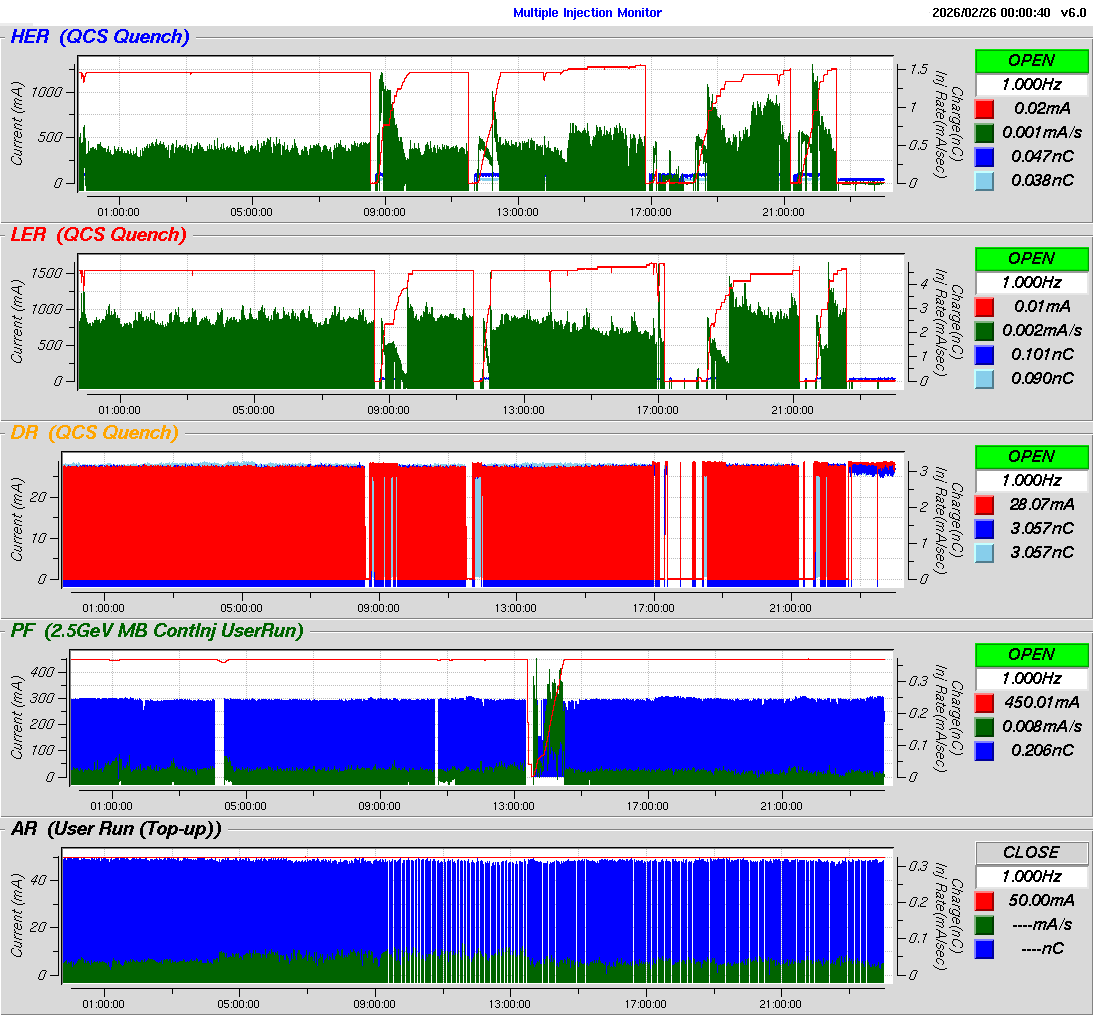Click the 1.000Hz field in the AR panel
The width and height of the screenshot is (1093, 1015).
tap(1031, 876)
